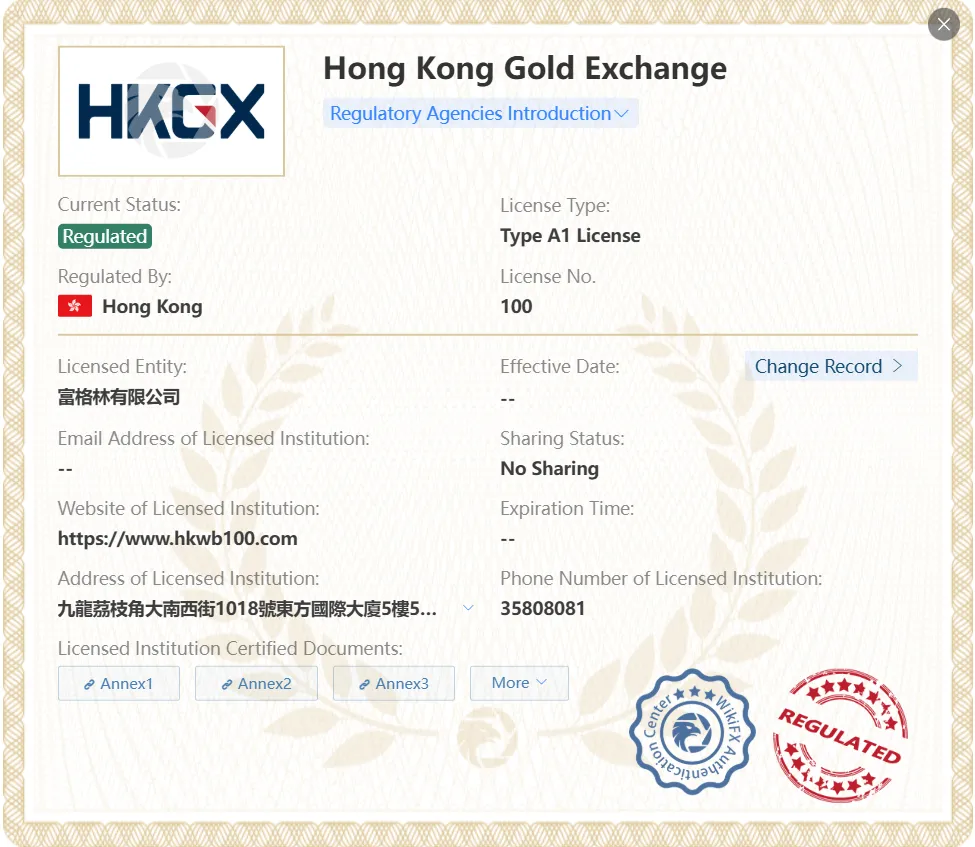
Task: Open the Annex2 certified document
Action: (256, 683)
